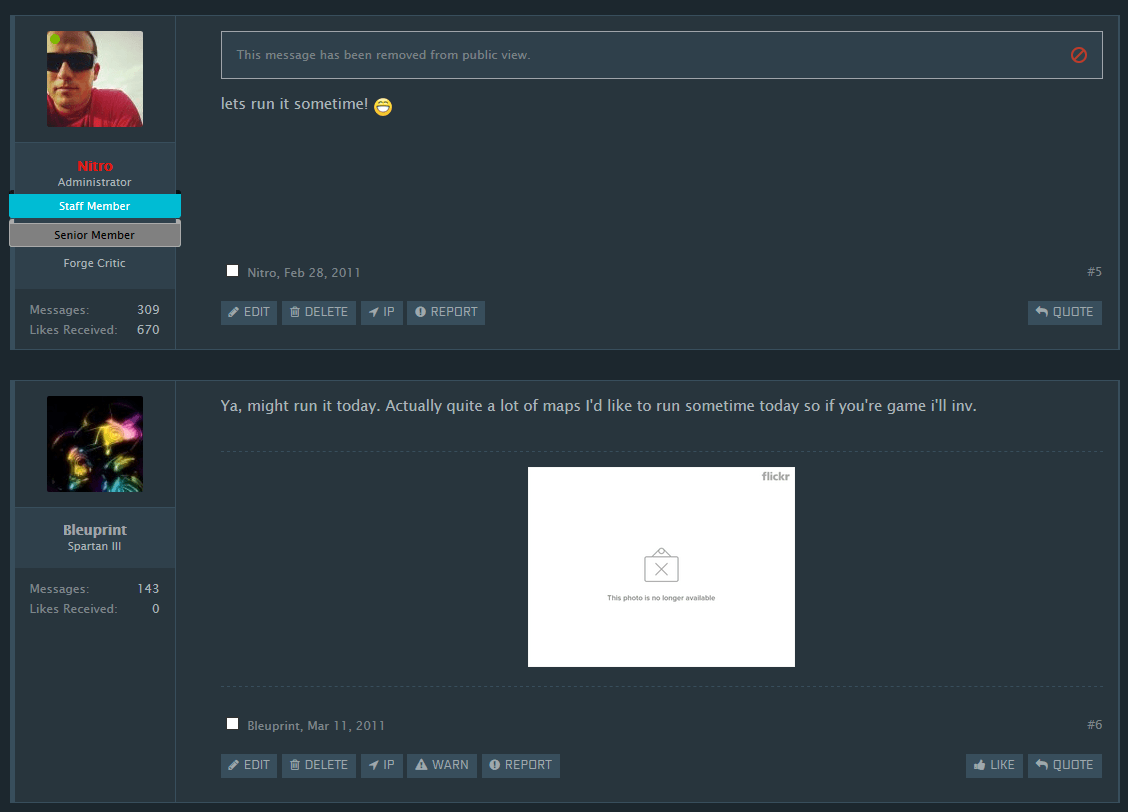Viewport: 1128px width, 812px height.
Task: Select checkbox beside Nitro, Feb 28, 2011
Action: click(x=232, y=271)
